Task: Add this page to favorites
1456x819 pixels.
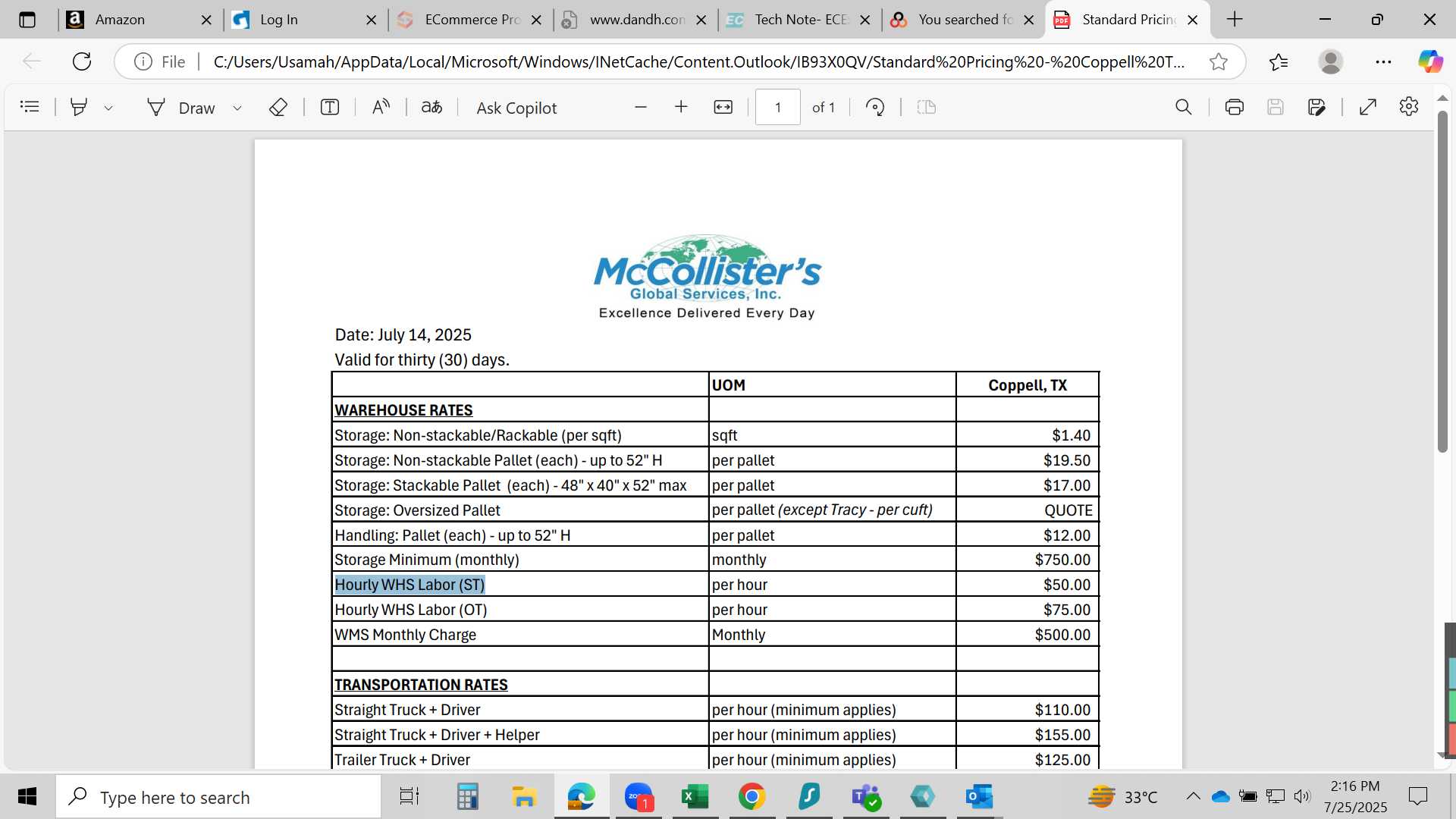Action: click(1219, 61)
